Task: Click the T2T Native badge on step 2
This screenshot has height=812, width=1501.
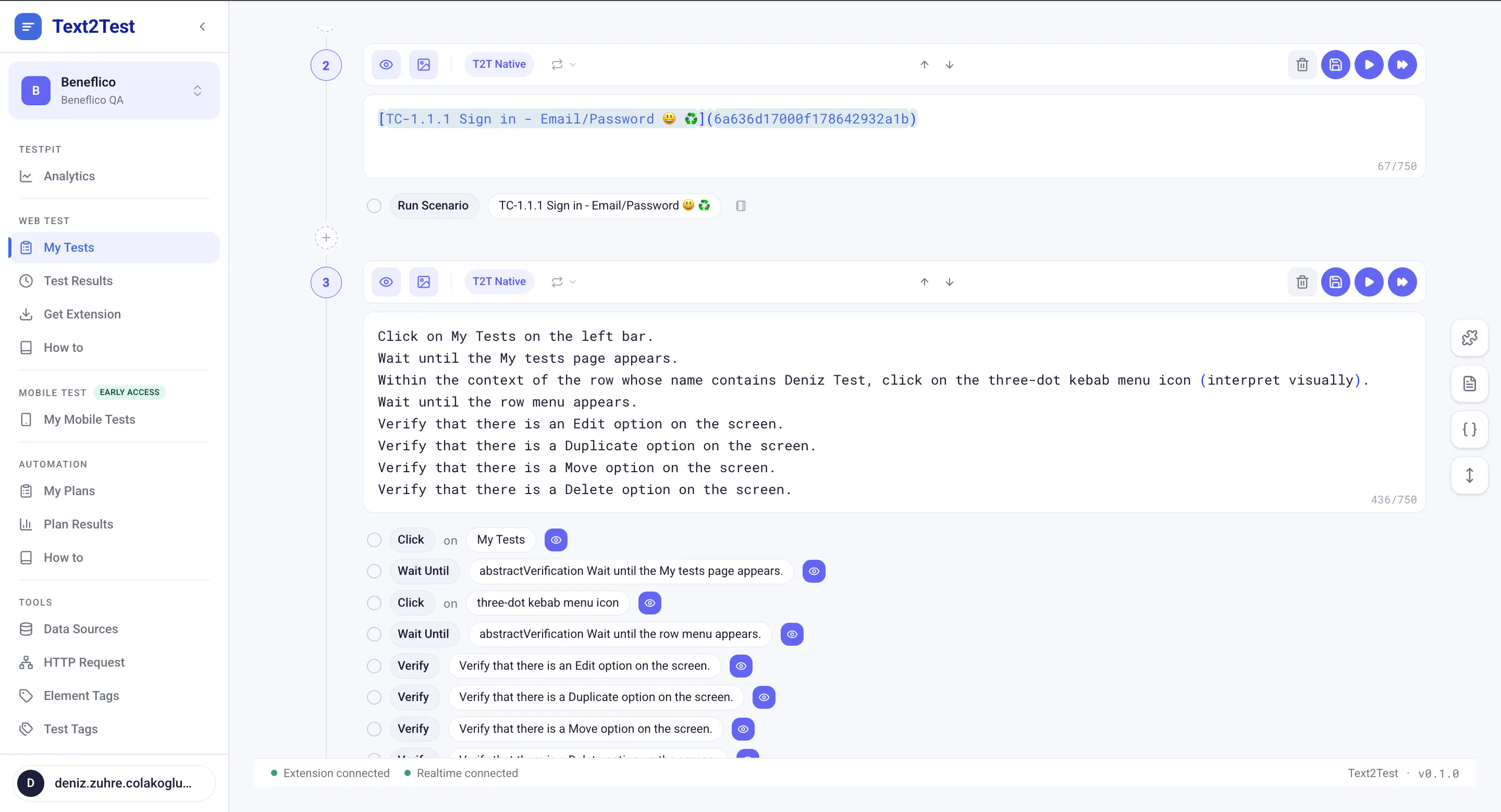Action: point(499,64)
